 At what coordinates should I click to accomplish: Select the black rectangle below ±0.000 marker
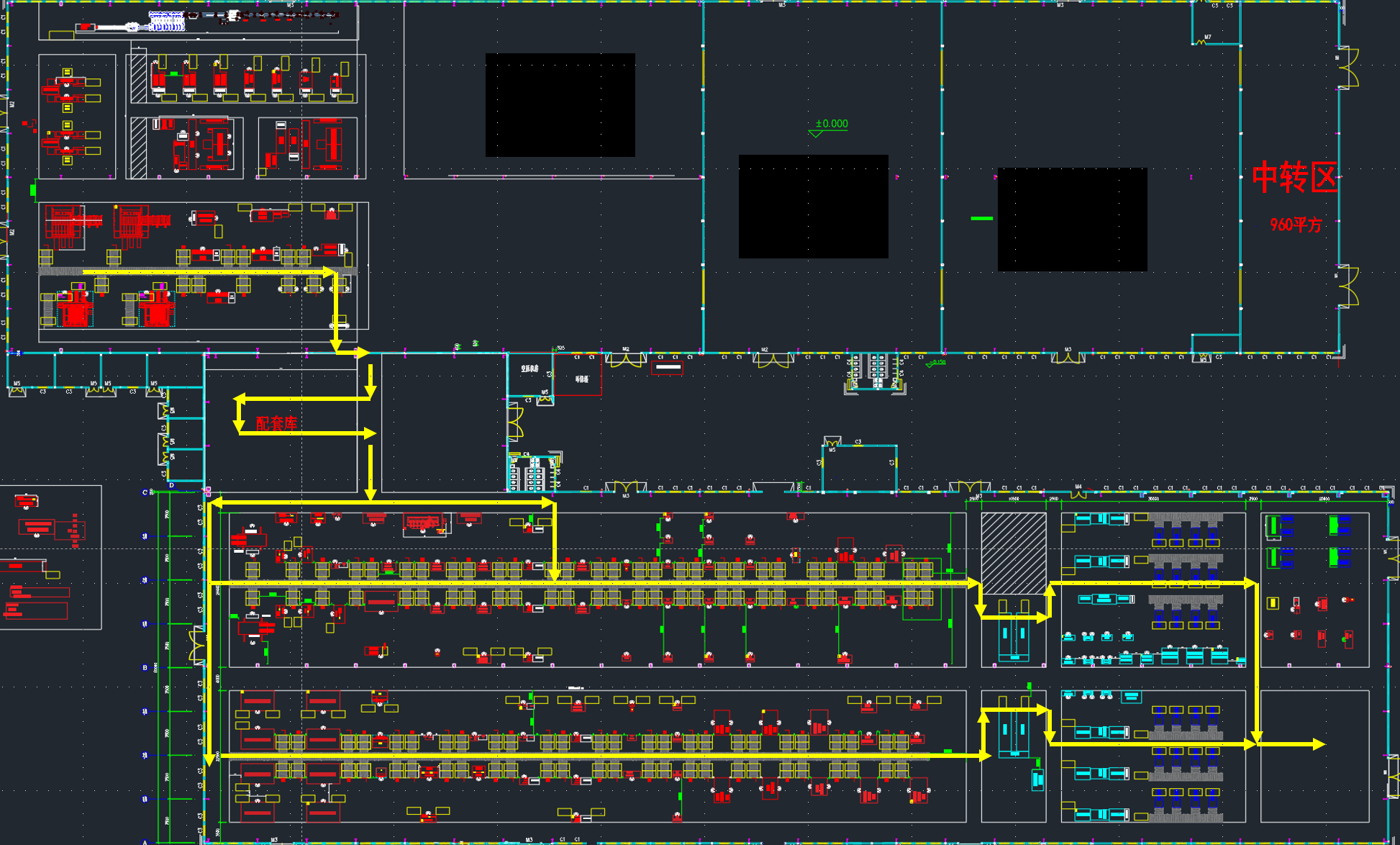[813, 207]
